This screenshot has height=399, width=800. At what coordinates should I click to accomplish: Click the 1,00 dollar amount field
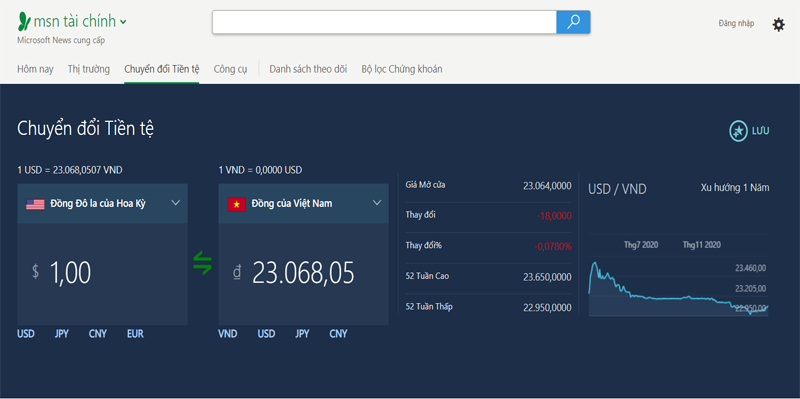[x=103, y=274]
